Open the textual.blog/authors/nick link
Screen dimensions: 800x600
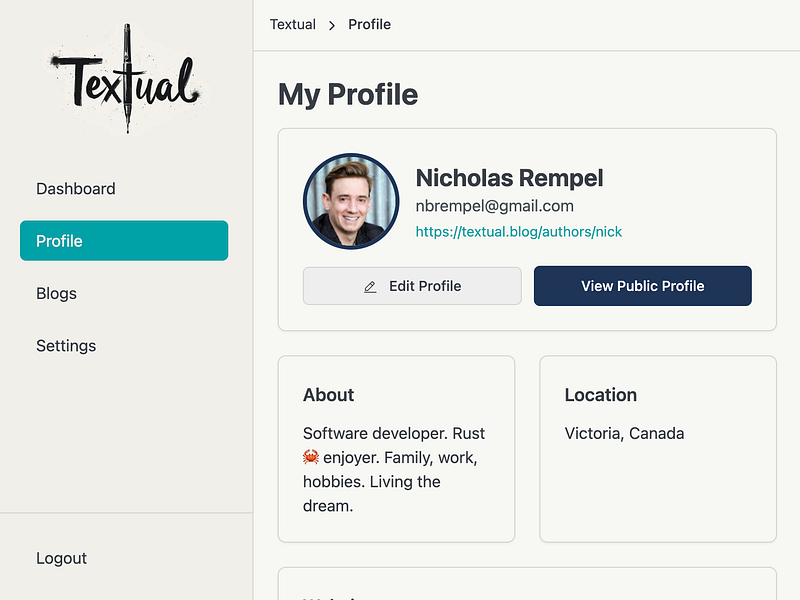tap(519, 232)
